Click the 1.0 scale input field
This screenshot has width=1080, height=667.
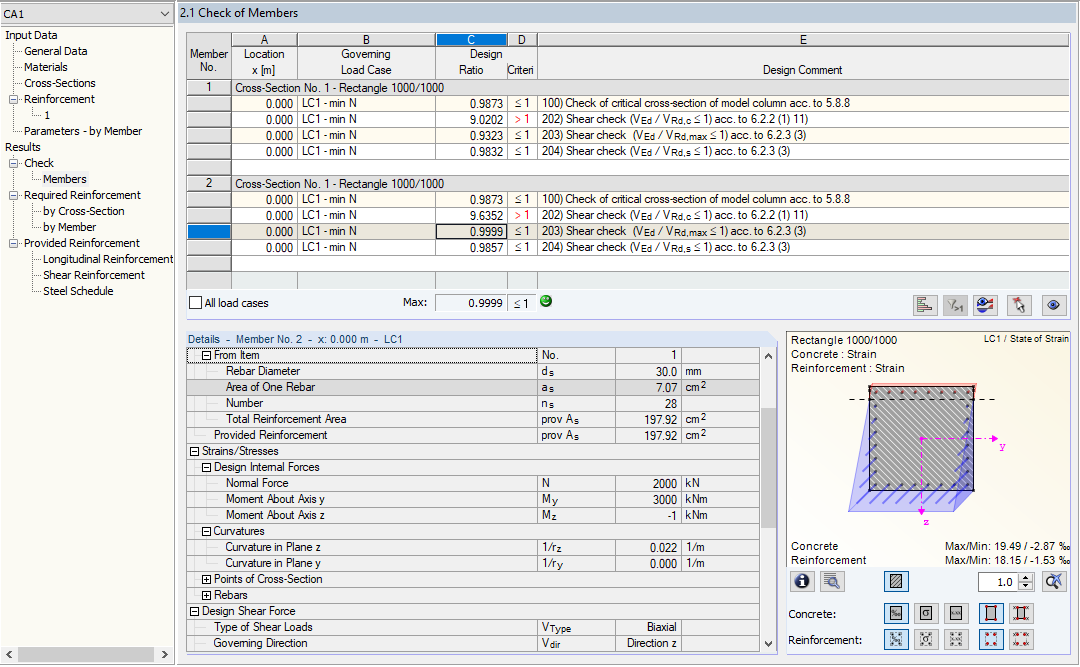[999, 582]
